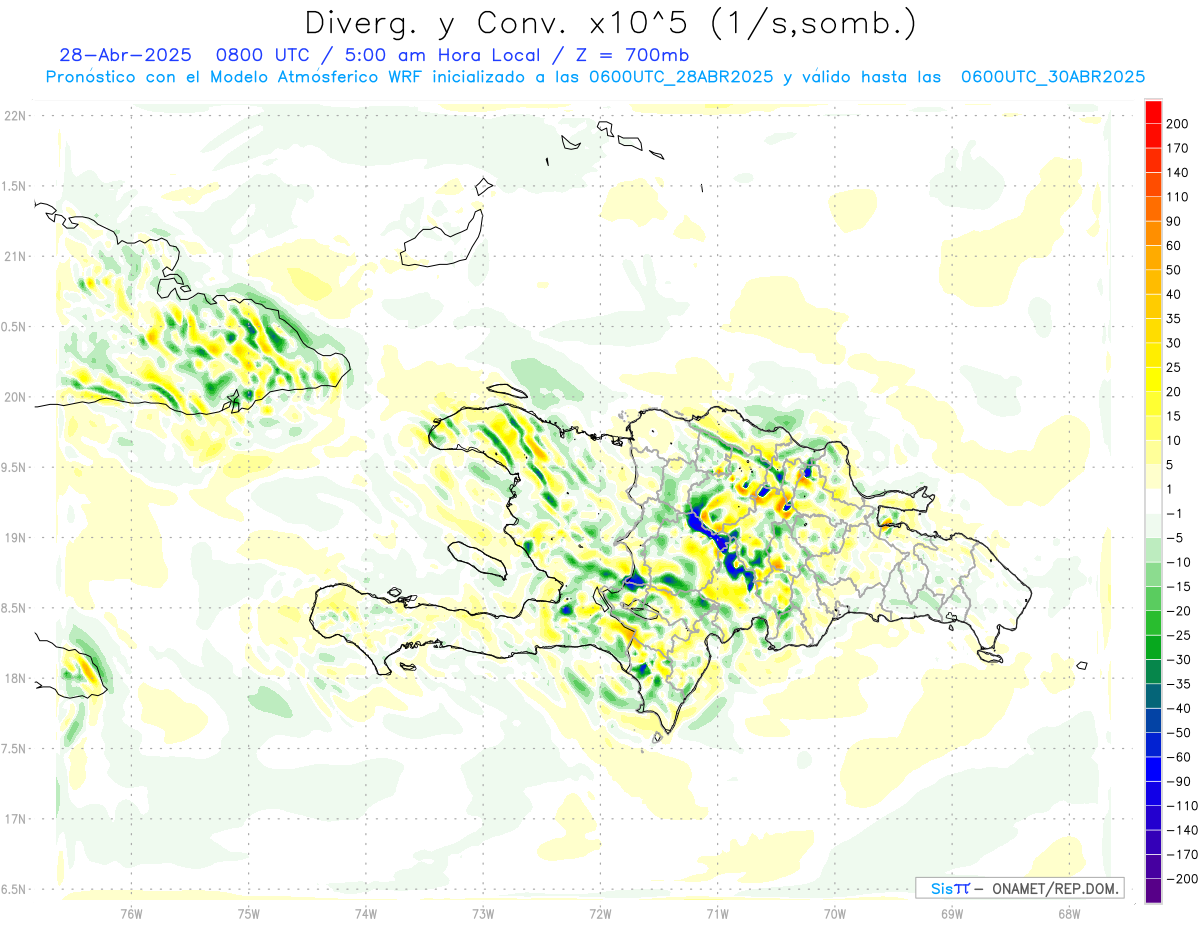Click the 18N latitude label
The width and height of the screenshot is (1200, 927).
coord(14,679)
